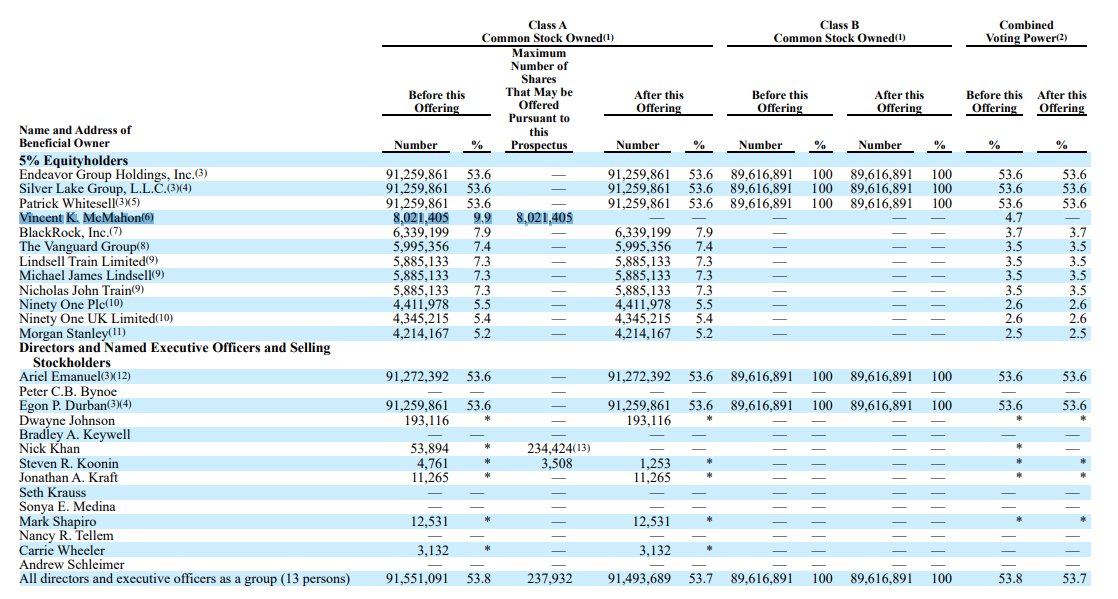
Task: Click the Ariel Emanuel row name
Action: coord(75,377)
